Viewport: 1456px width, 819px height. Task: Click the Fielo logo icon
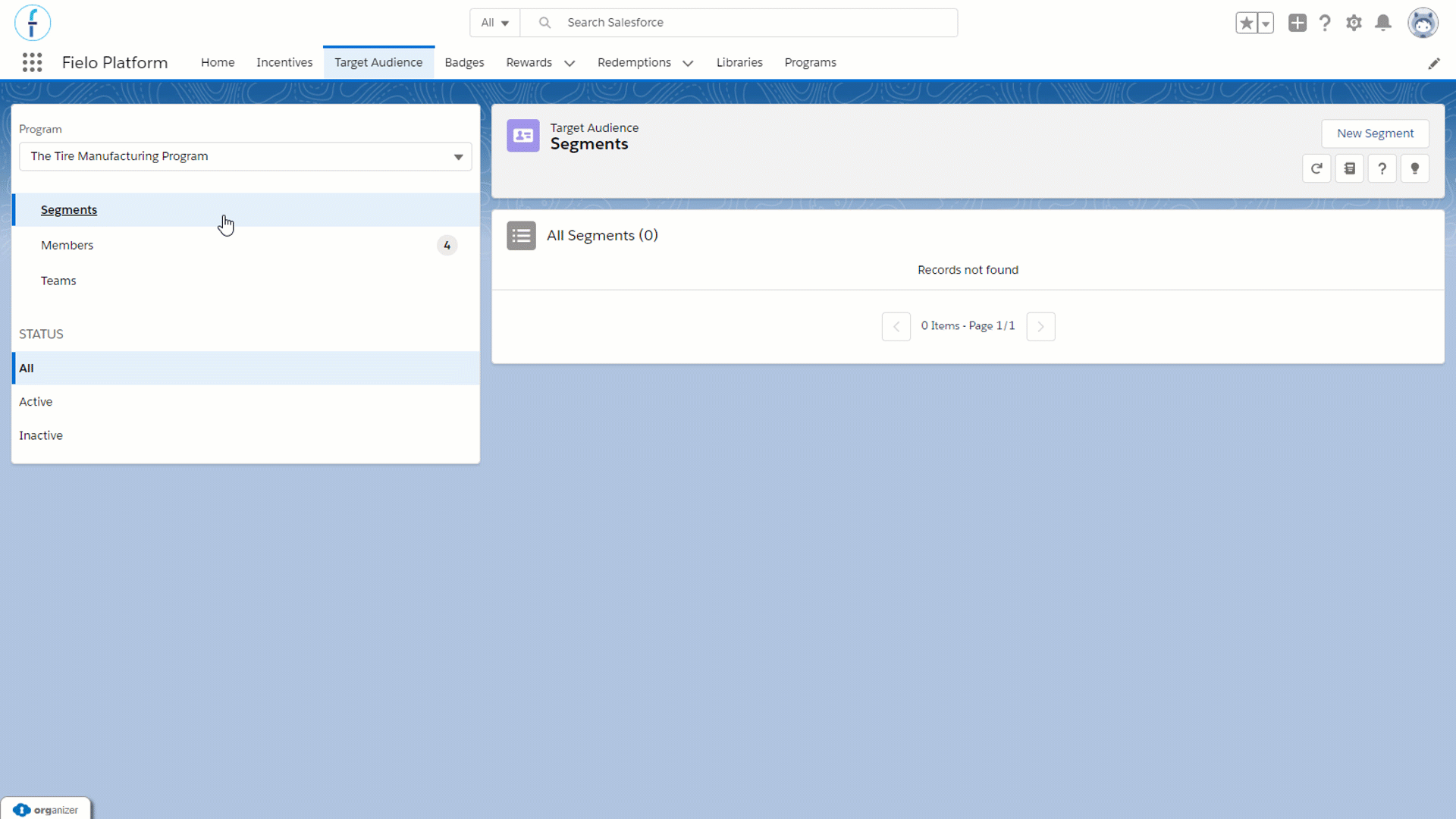click(33, 23)
